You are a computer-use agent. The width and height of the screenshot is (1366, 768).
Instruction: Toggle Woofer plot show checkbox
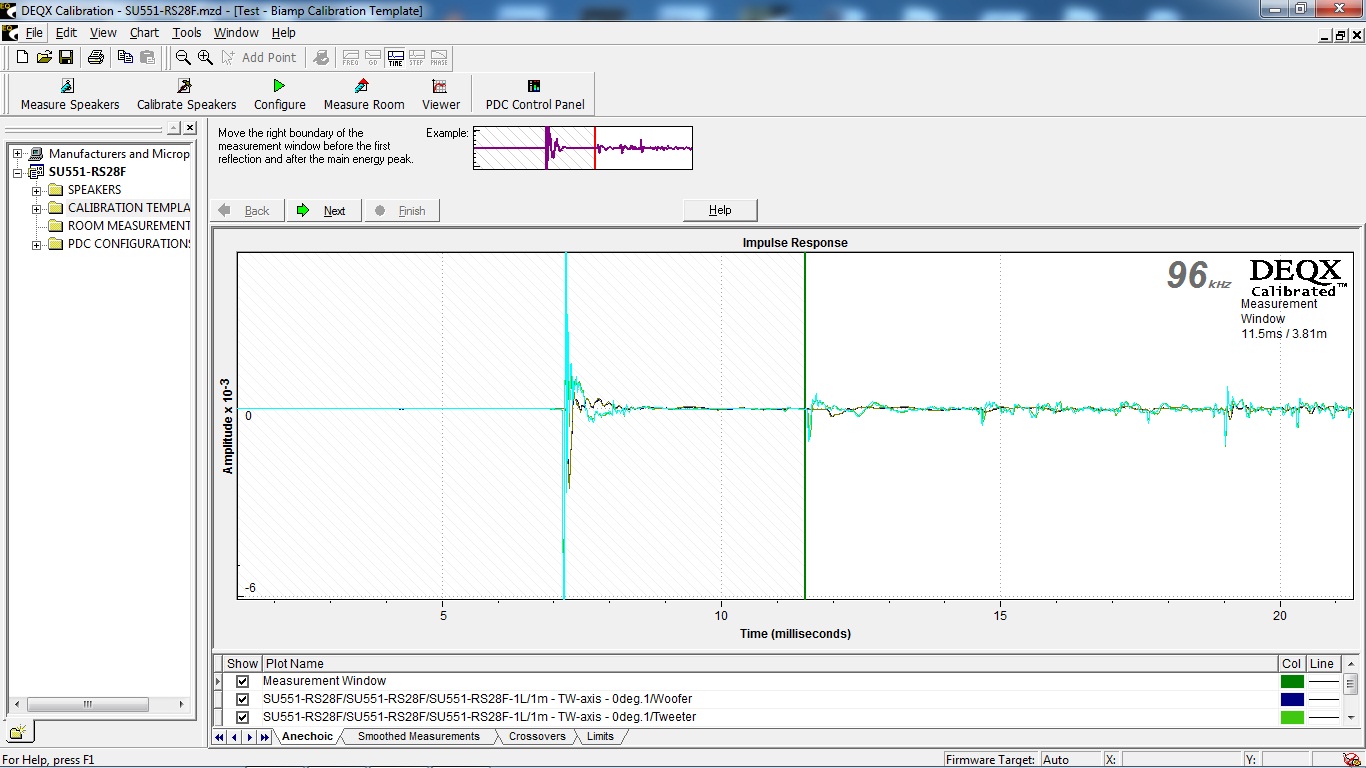(x=242, y=699)
